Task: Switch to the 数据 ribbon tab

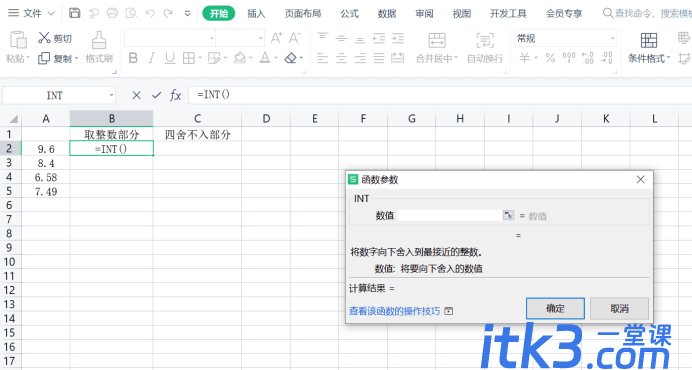Action: point(387,14)
